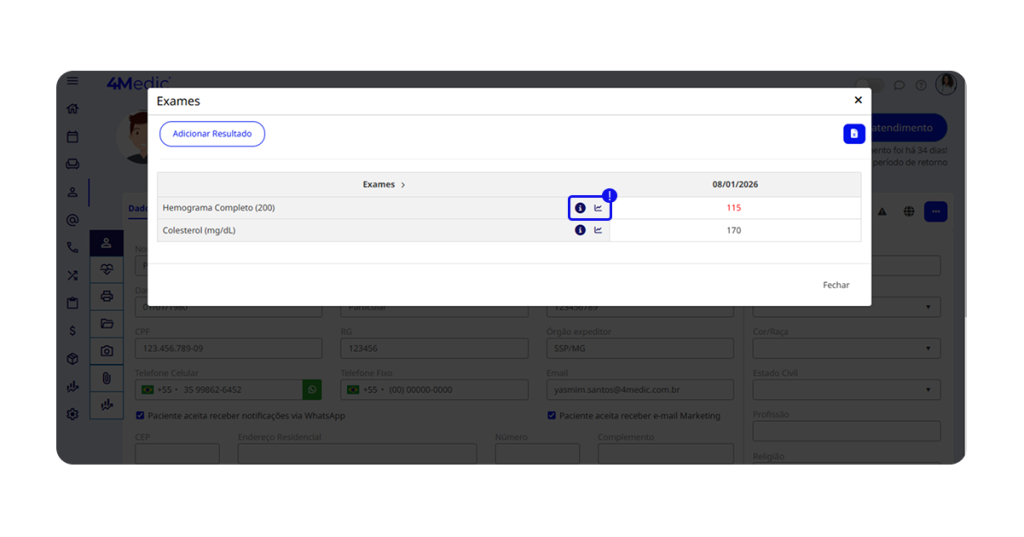
Task: View Colesterol evolution chart icon
Action: pos(598,230)
